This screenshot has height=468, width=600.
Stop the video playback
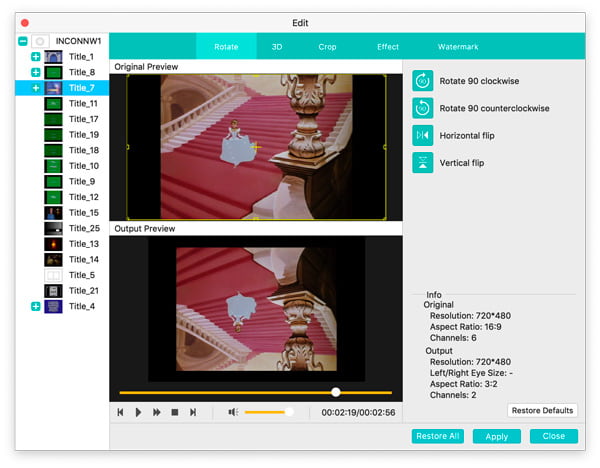pyautogui.click(x=174, y=412)
